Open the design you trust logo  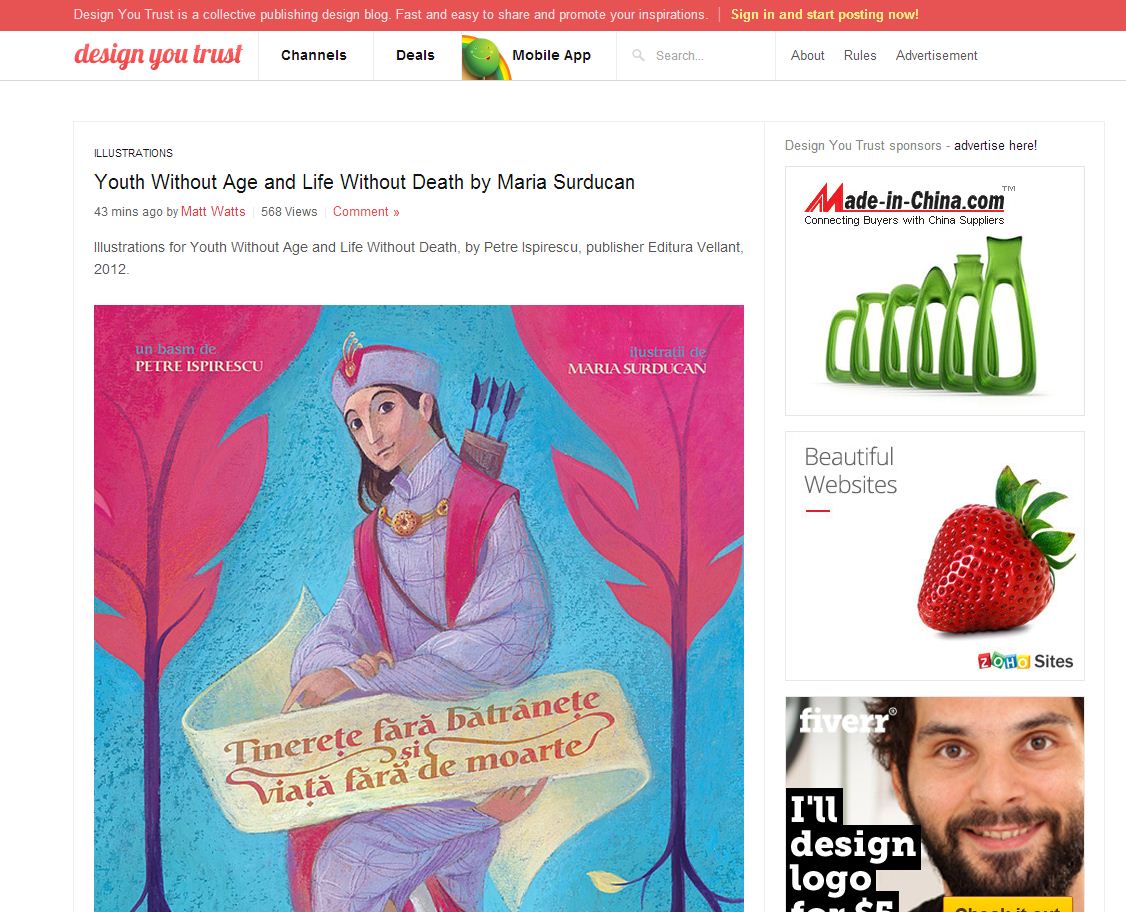[158, 55]
